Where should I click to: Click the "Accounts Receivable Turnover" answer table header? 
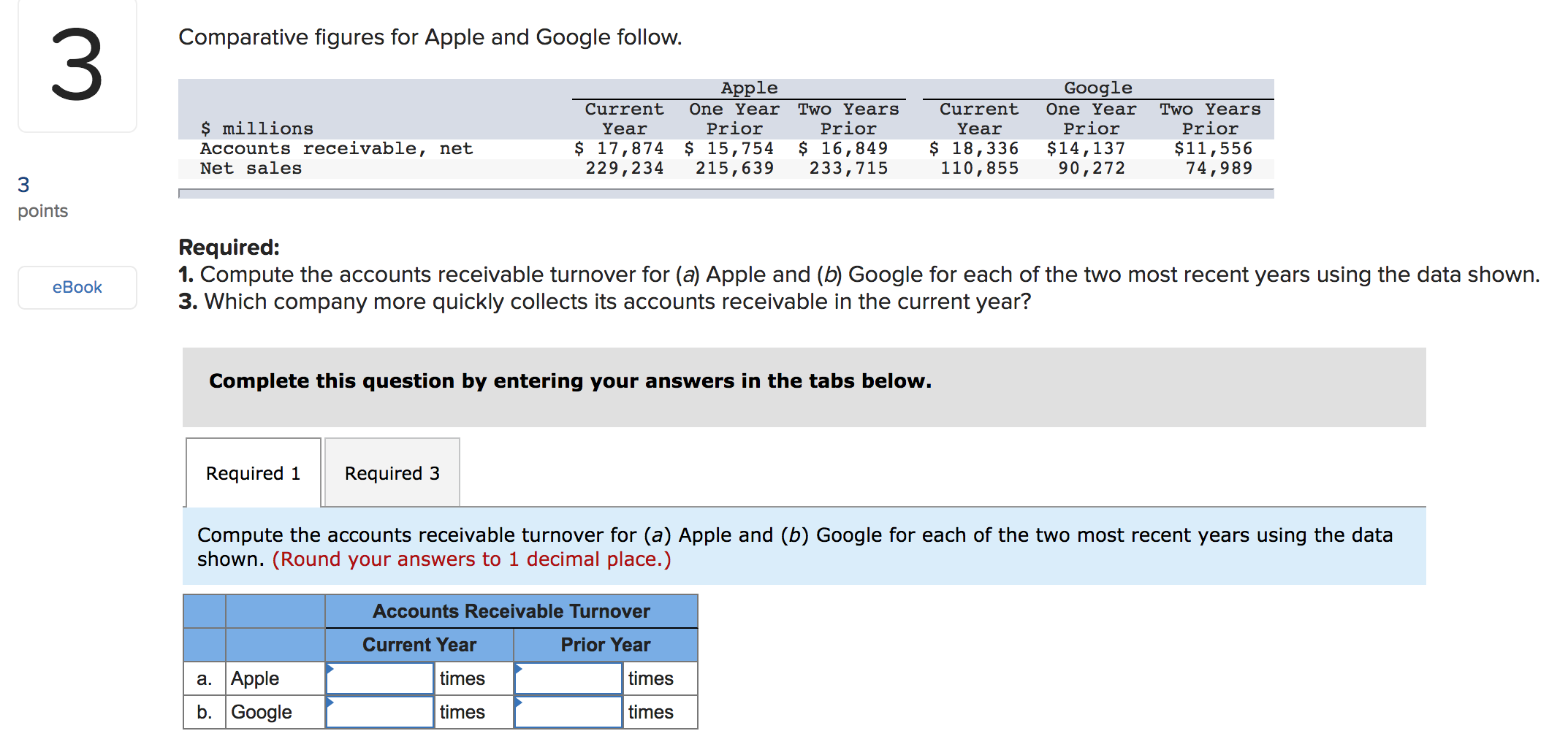(511, 611)
